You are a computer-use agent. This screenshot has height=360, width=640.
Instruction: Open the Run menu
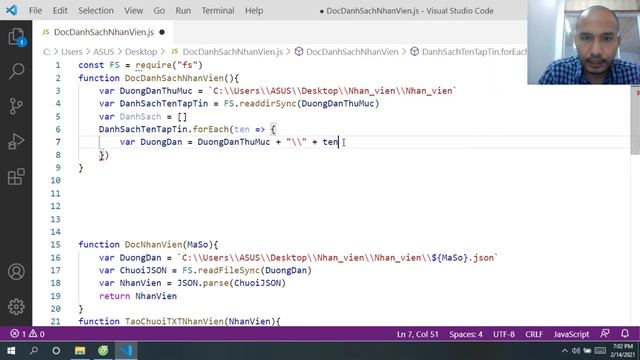click(183, 11)
